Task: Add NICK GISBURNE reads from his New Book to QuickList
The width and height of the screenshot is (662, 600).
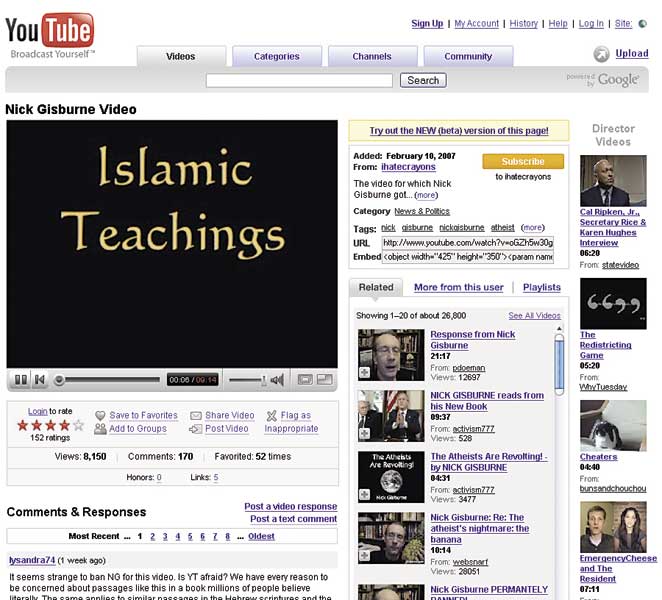Action: tap(364, 434)
